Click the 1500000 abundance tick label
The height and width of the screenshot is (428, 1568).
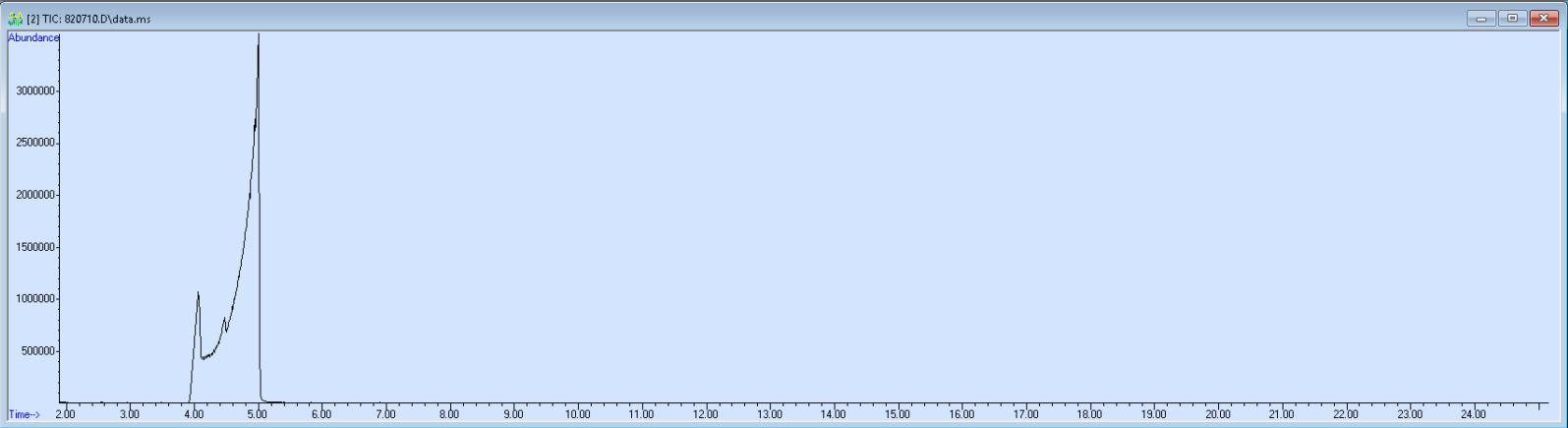35,248
